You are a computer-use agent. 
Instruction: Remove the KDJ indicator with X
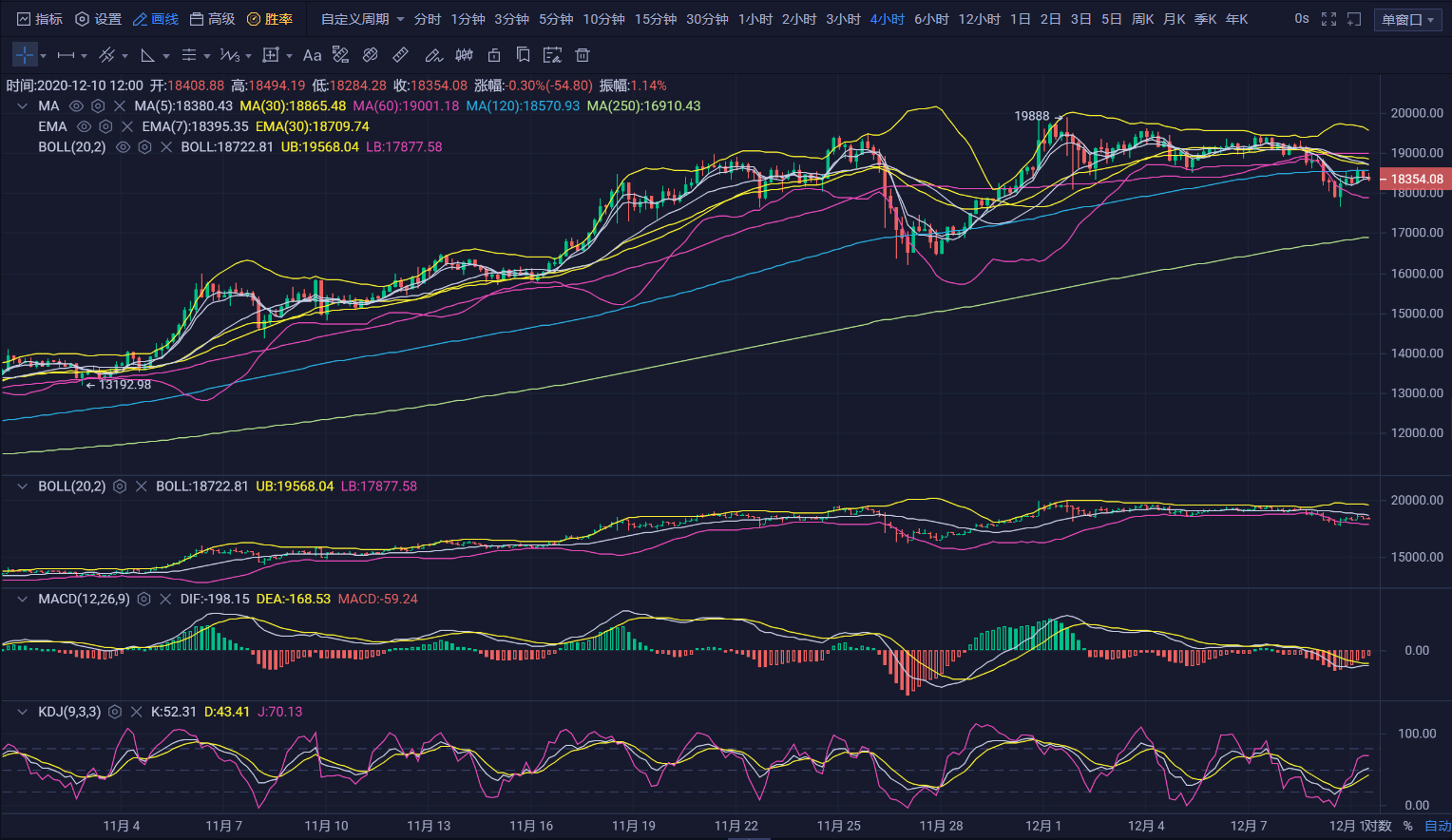click(x=137, y=712)
